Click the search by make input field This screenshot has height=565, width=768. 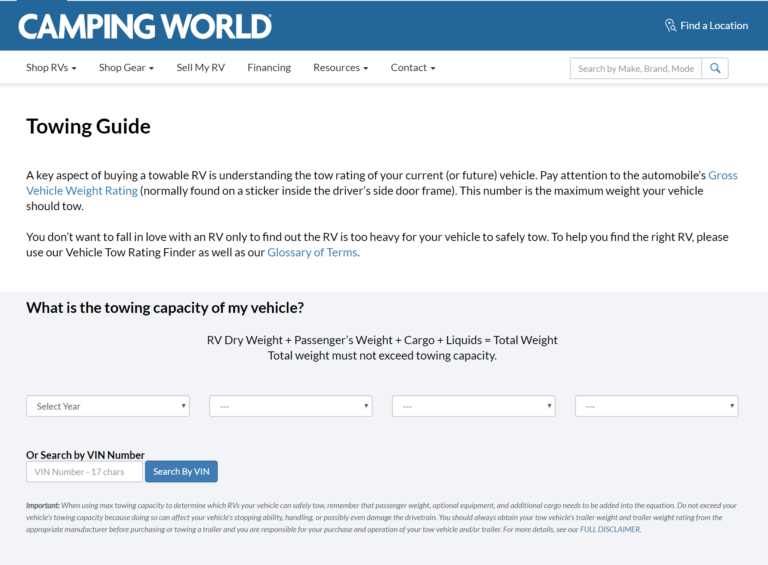click(x=635, y=68)
